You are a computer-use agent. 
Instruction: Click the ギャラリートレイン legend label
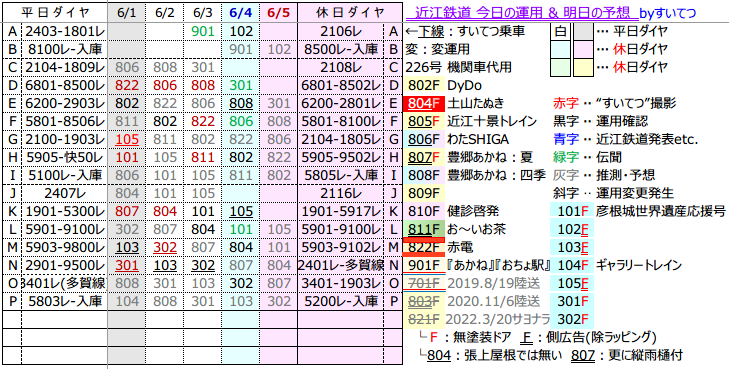[639, 266]
